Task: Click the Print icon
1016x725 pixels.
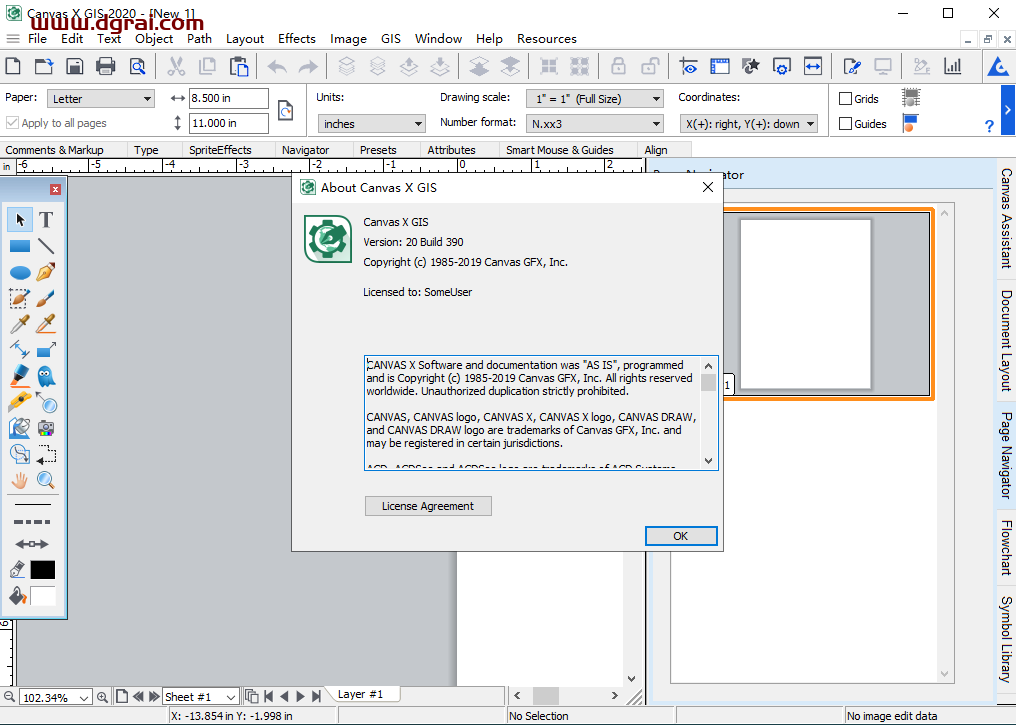Action: coord(106,66)
